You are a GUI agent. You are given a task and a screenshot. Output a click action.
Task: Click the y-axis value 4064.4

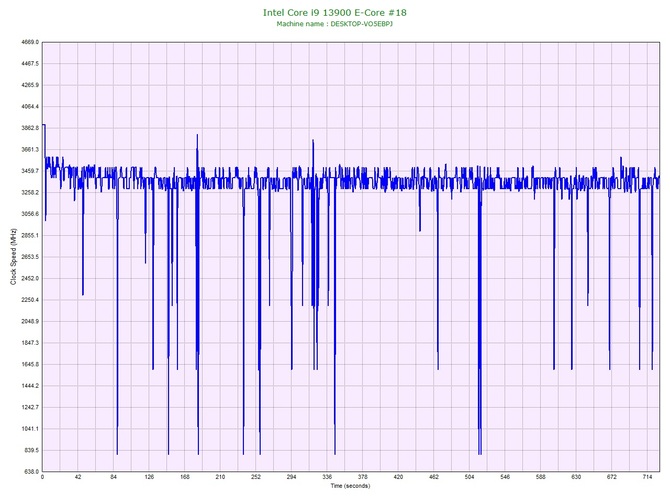(x=30, y=106)
